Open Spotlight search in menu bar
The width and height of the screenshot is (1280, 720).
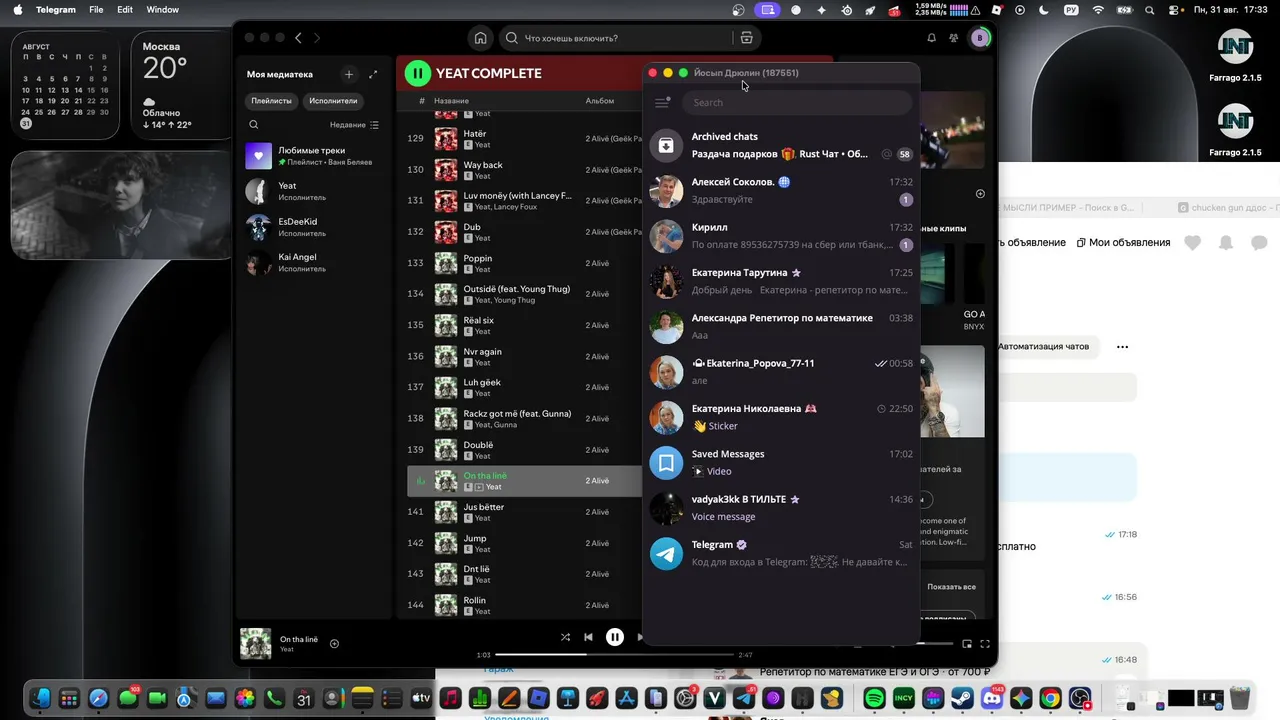tap(1150, 10)
